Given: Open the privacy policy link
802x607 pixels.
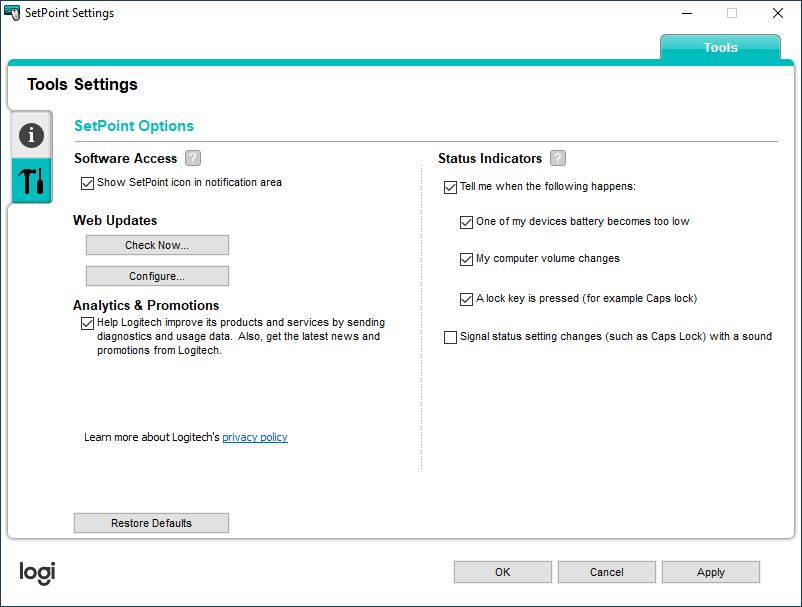Looking at the screenshot, I should pyautogui.click(x=255, y=437).
